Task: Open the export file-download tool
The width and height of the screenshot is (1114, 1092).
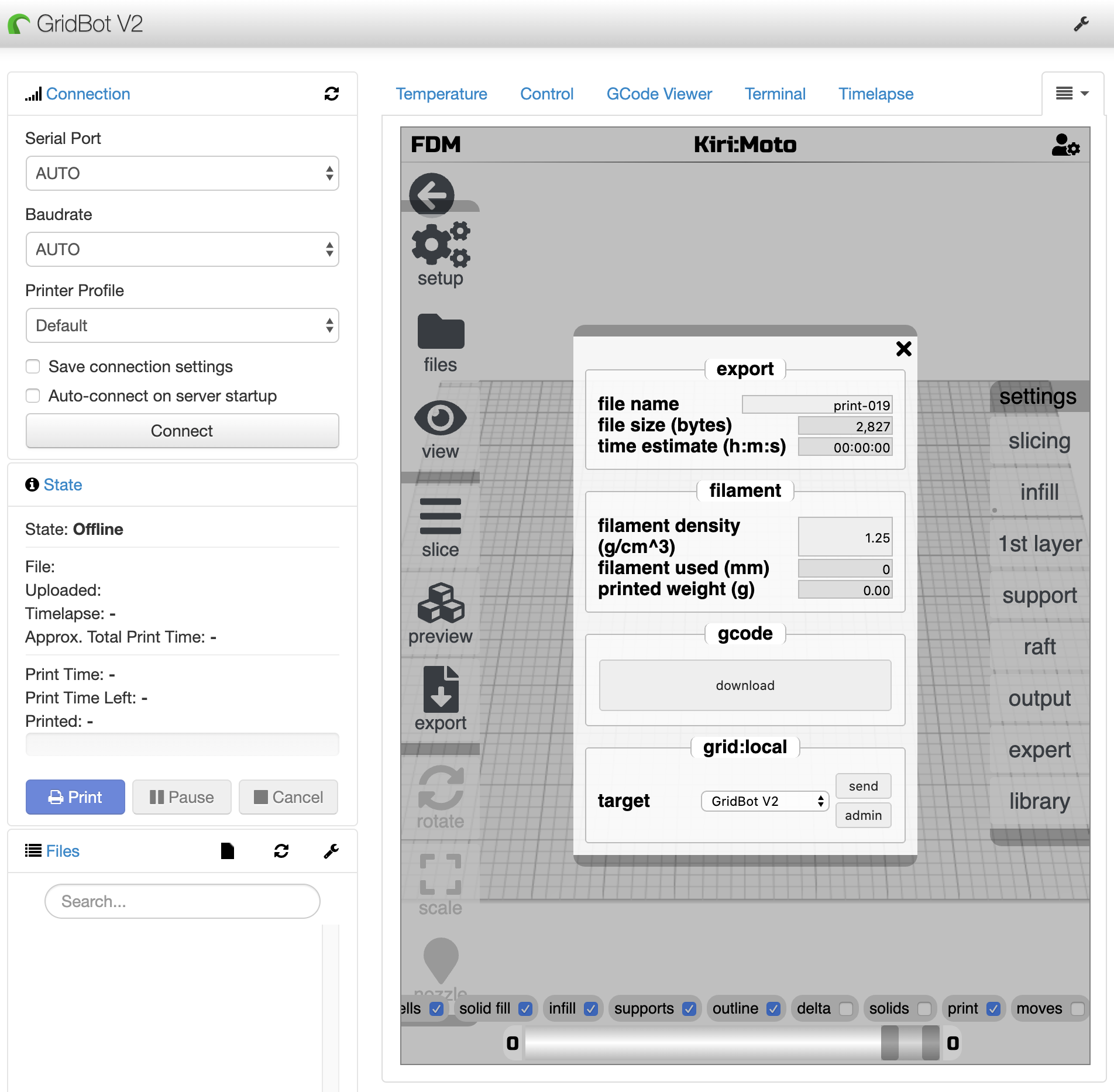Action: pos(441,699)
